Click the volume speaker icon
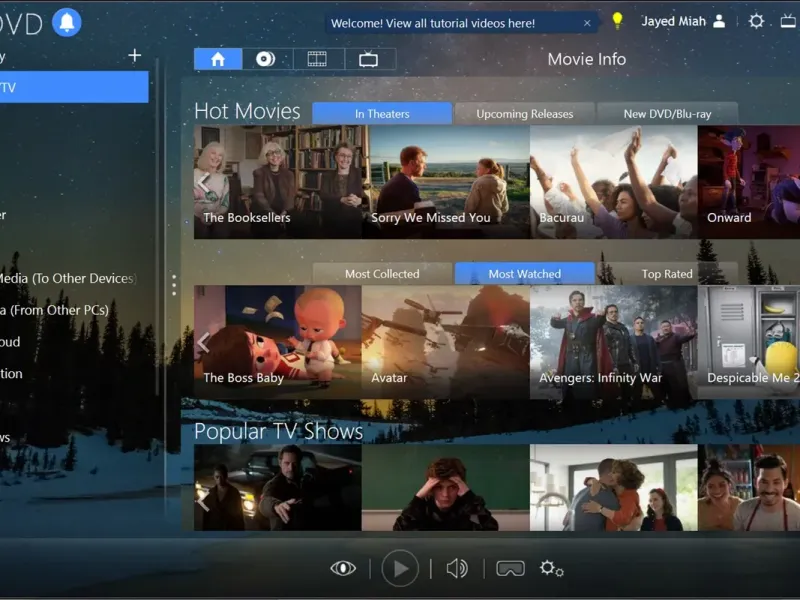800x600 pixels. click(457, 568)
